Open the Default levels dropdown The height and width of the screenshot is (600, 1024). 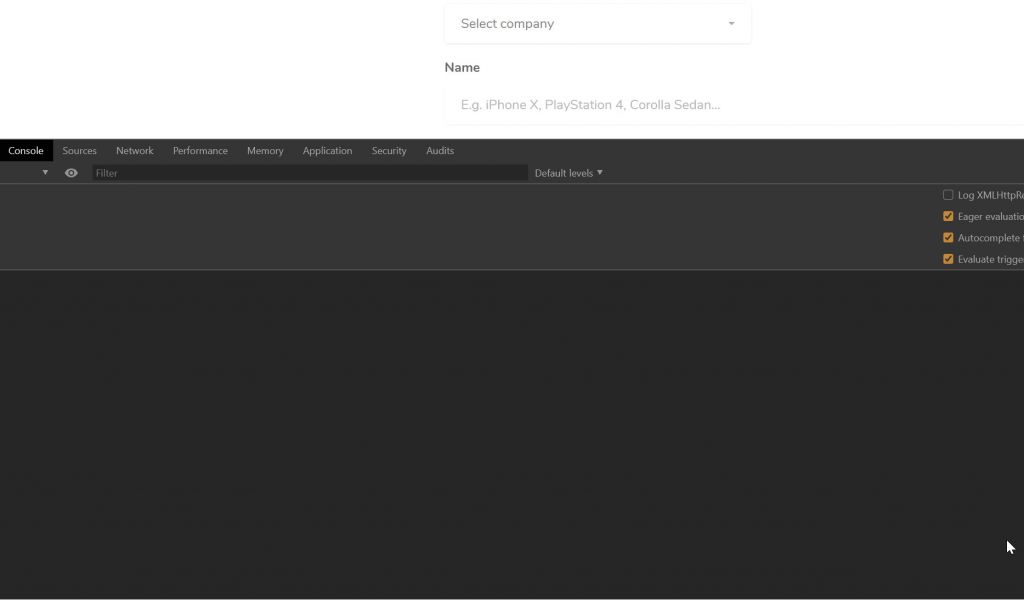tap(567, 172)
